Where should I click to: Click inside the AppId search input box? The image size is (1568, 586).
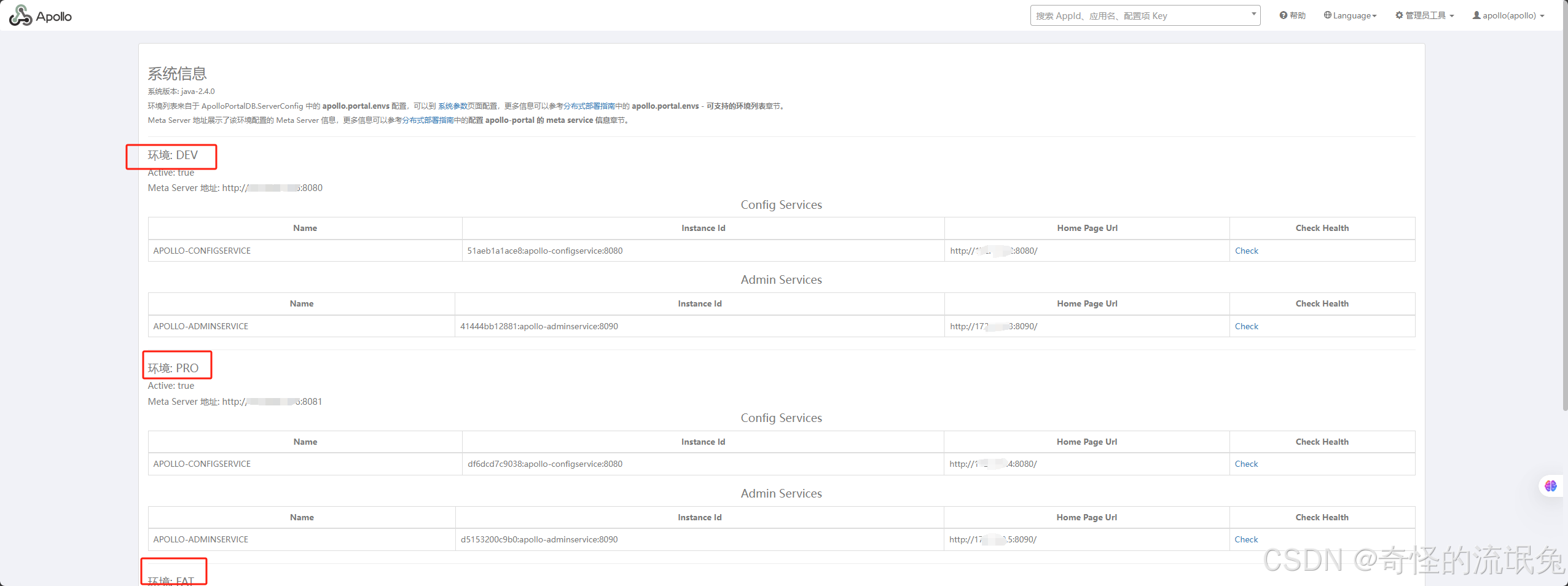[x=1137, y=15]
